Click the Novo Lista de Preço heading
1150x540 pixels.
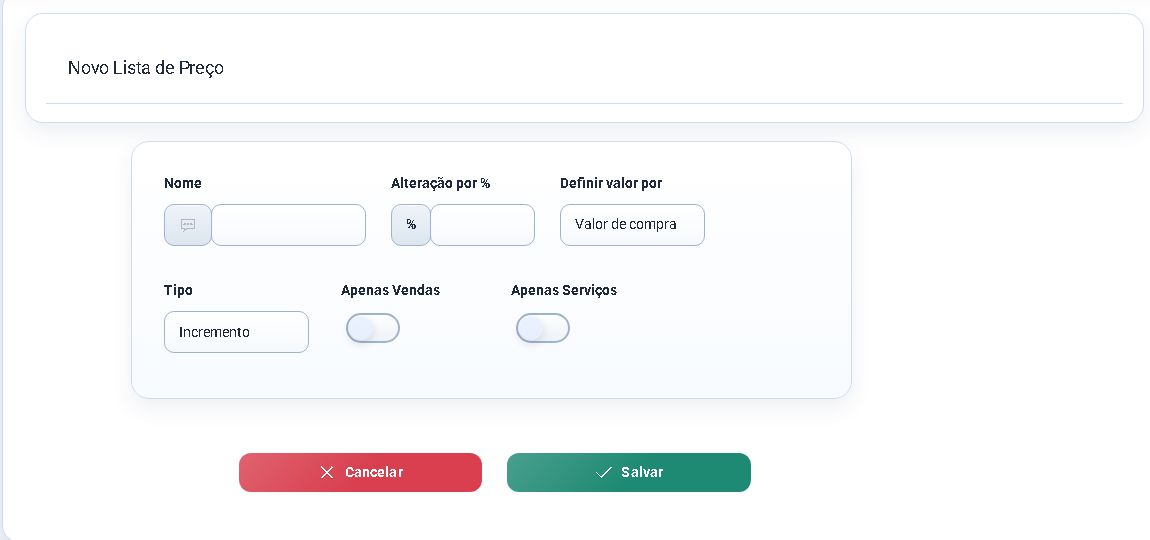pos(145,68)
